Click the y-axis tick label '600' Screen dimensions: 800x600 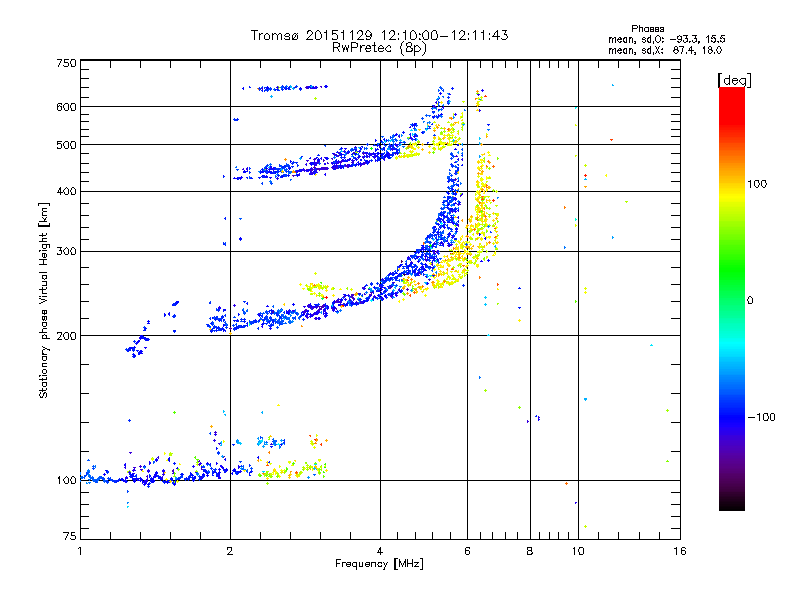point(66,107)
